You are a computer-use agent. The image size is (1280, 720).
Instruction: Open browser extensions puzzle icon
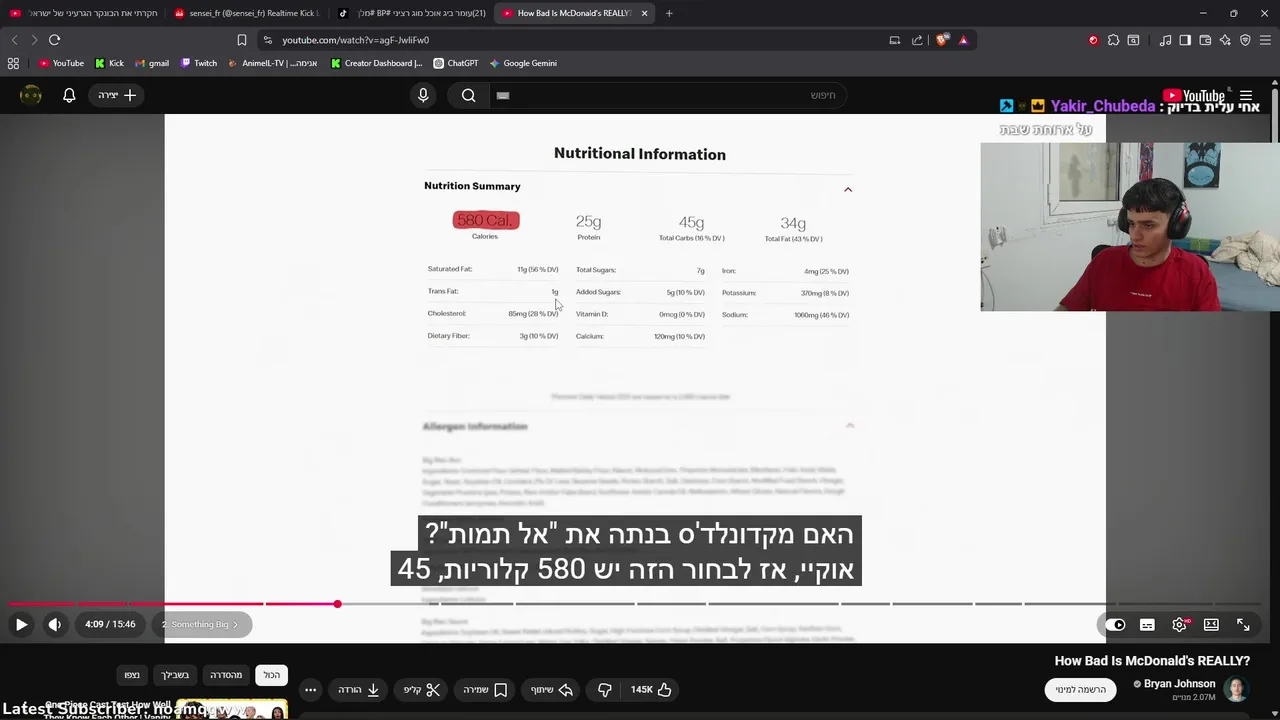click(1113, 40)
